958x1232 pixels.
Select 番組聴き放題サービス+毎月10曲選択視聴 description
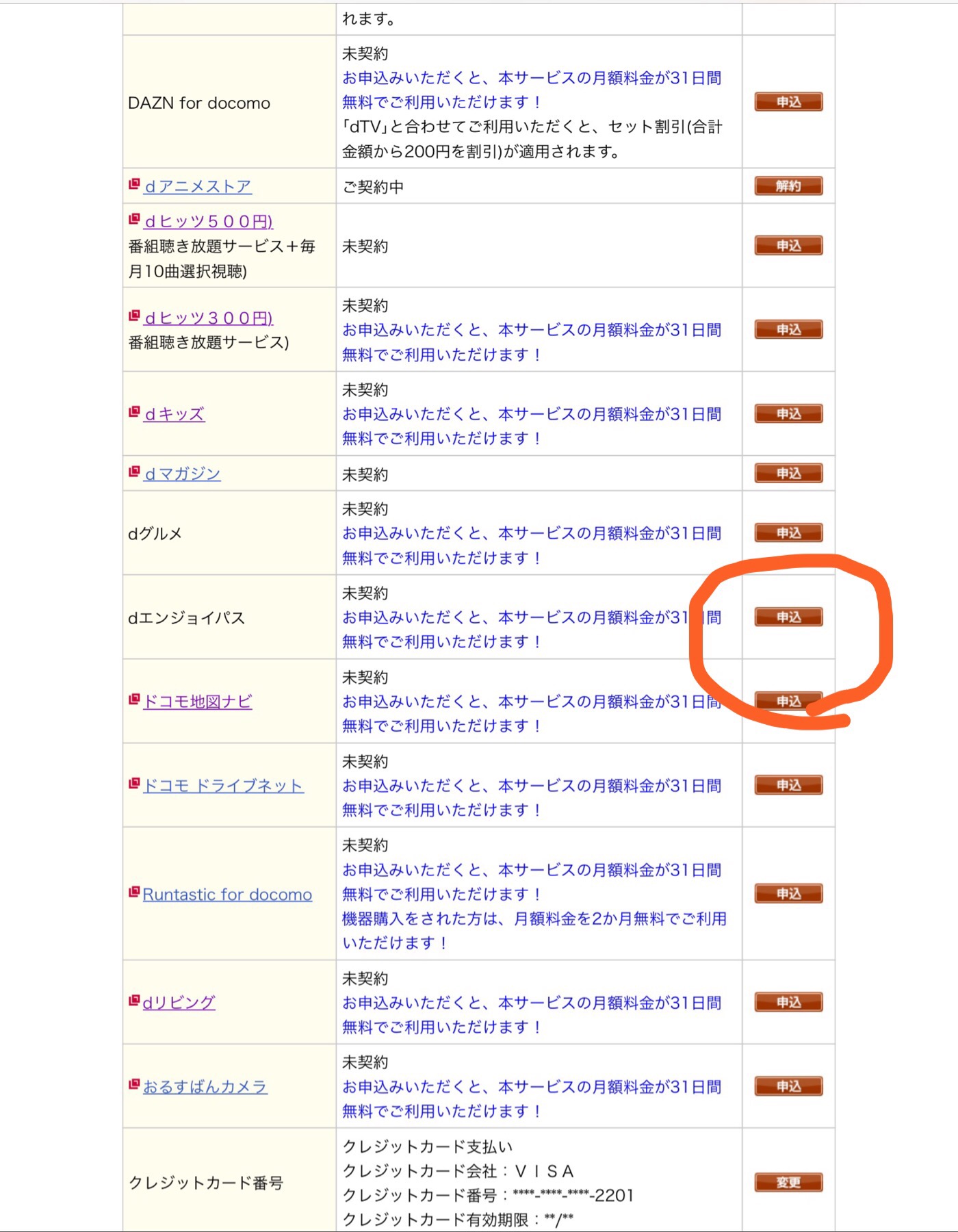click(222, 259)
